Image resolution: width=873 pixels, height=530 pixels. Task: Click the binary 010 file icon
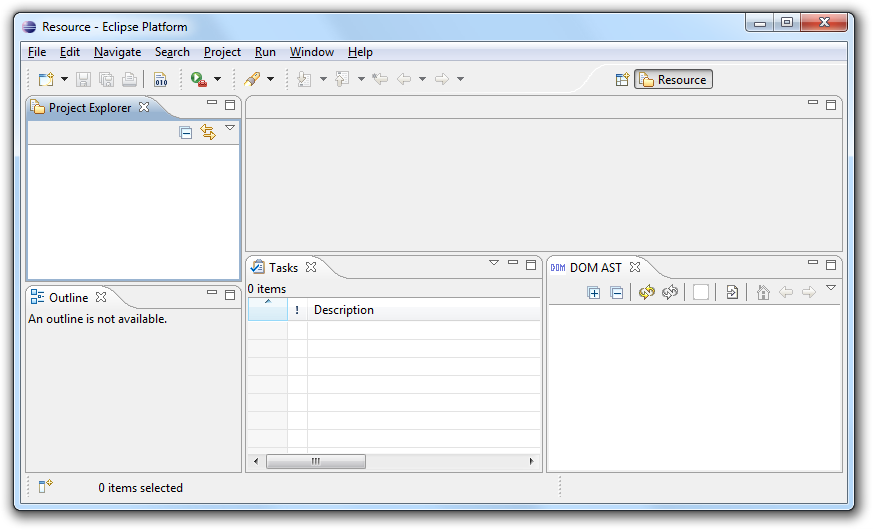pos(160,79)
